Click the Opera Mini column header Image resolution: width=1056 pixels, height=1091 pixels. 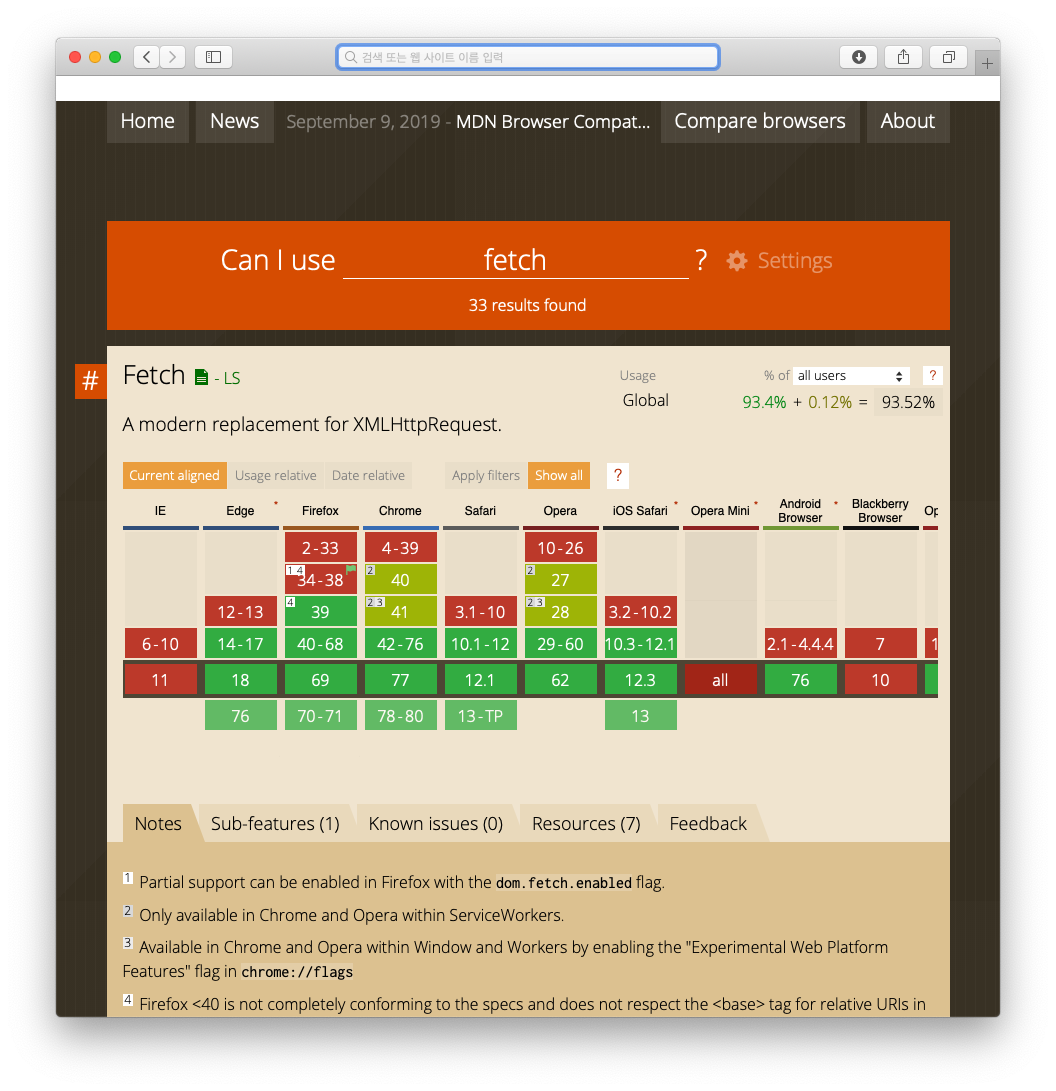point(721,511)
